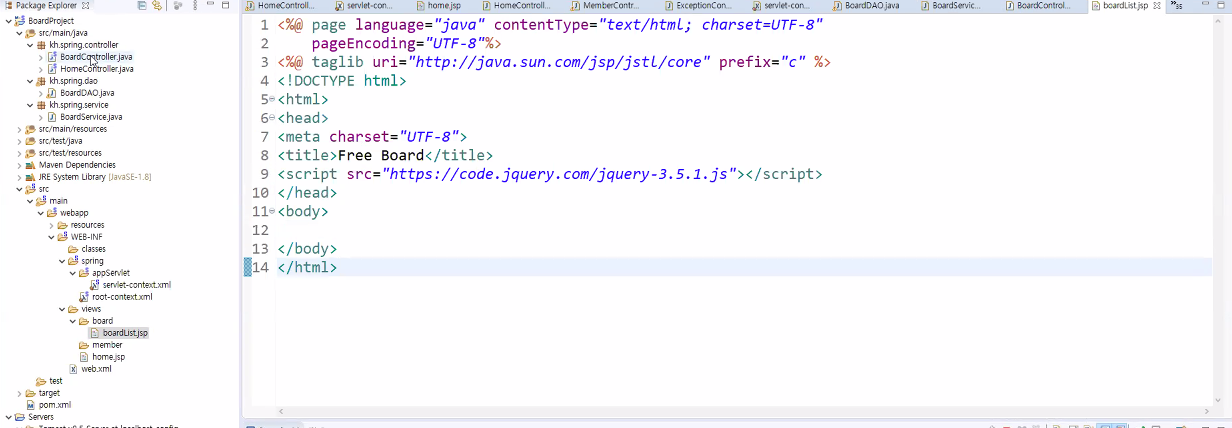
Task: Close the Package Explorer view tab
Action: 85,6
